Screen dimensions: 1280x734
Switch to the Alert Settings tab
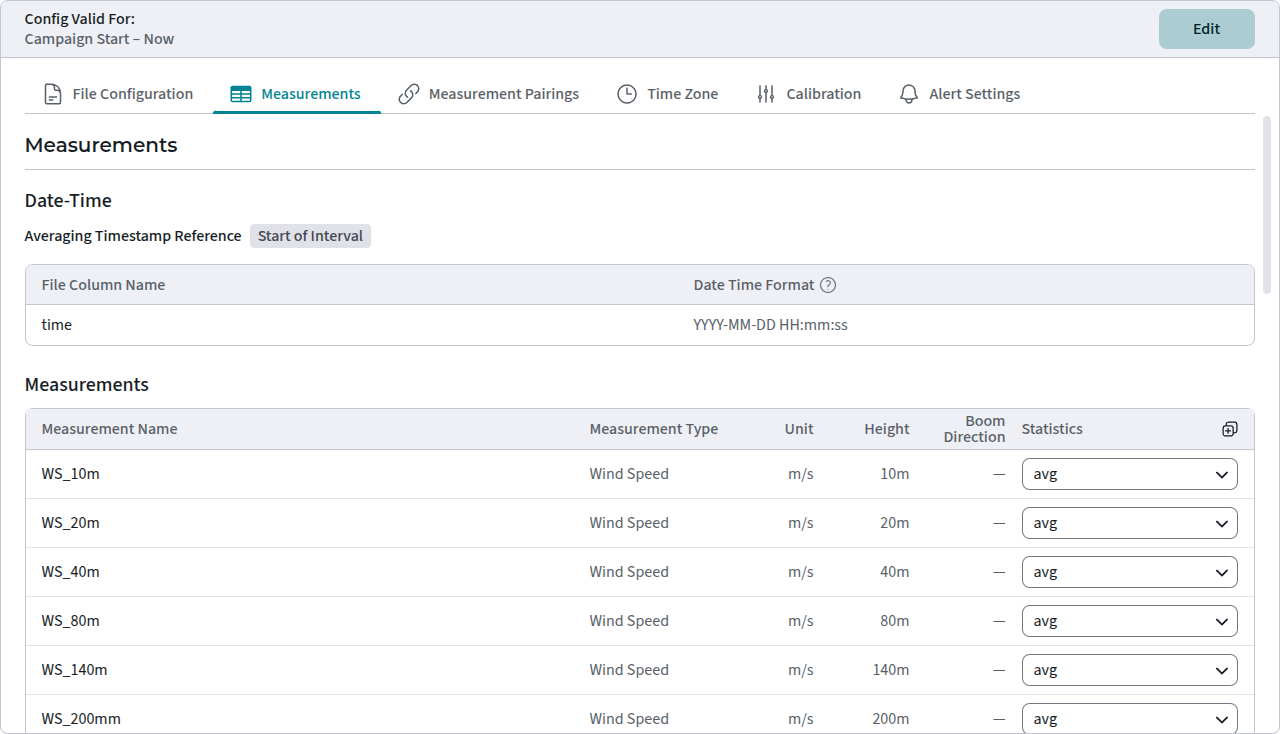[960, 94]
